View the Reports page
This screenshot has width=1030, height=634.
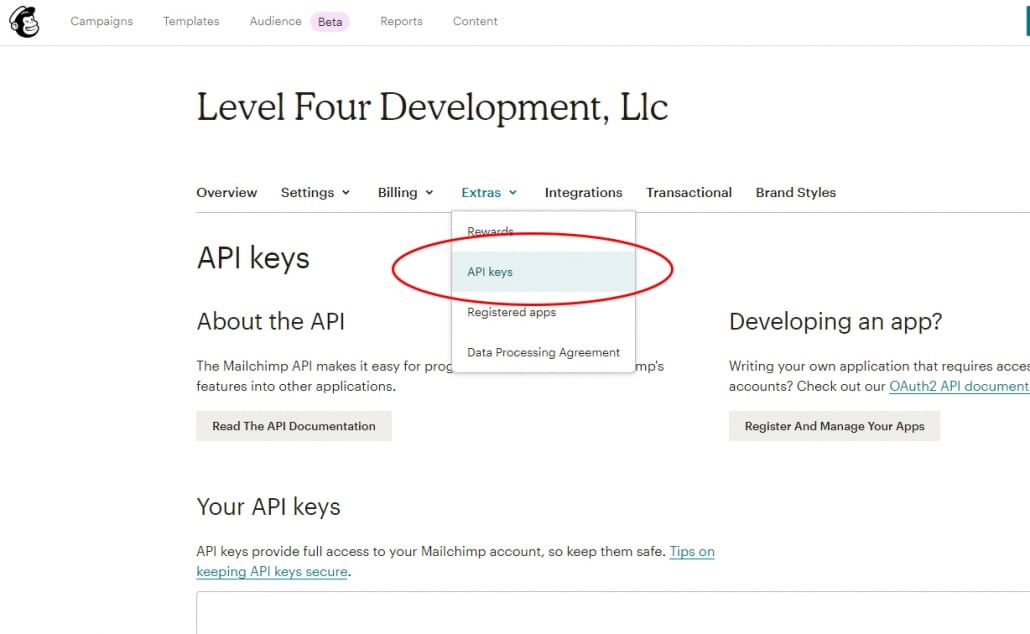point(401,21)
